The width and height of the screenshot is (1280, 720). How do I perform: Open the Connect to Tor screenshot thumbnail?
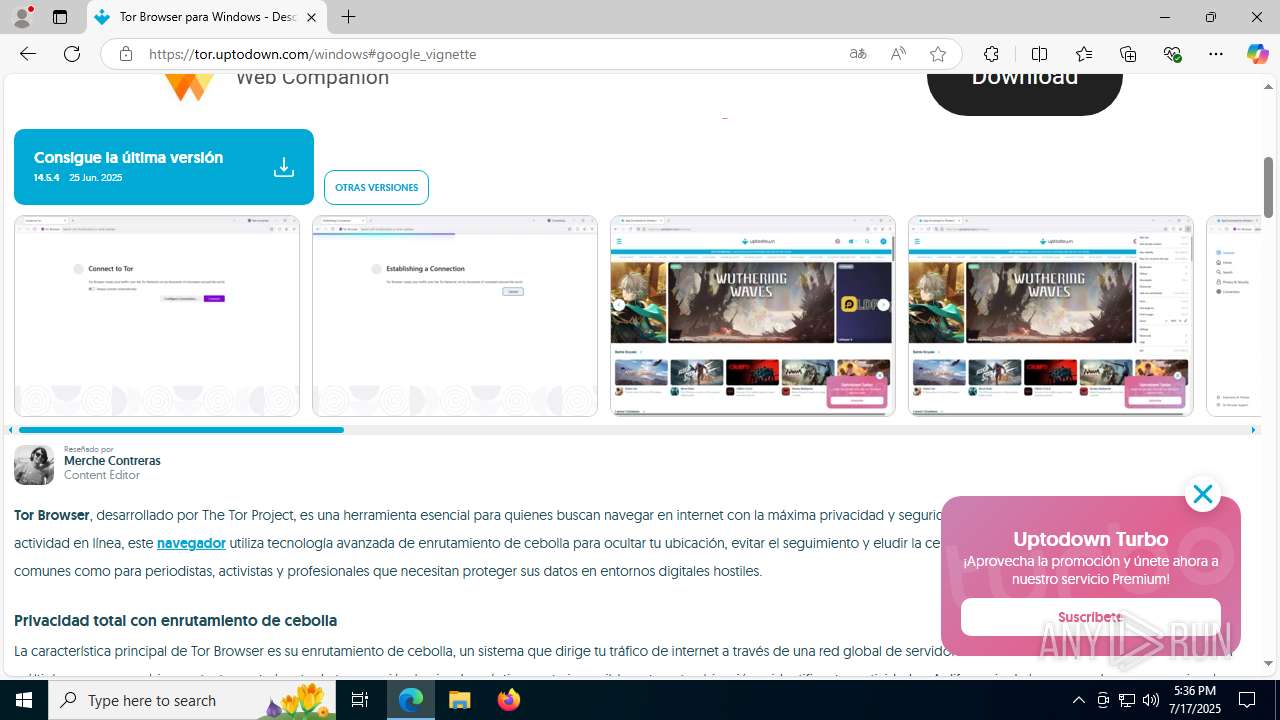tap(157, 315)
